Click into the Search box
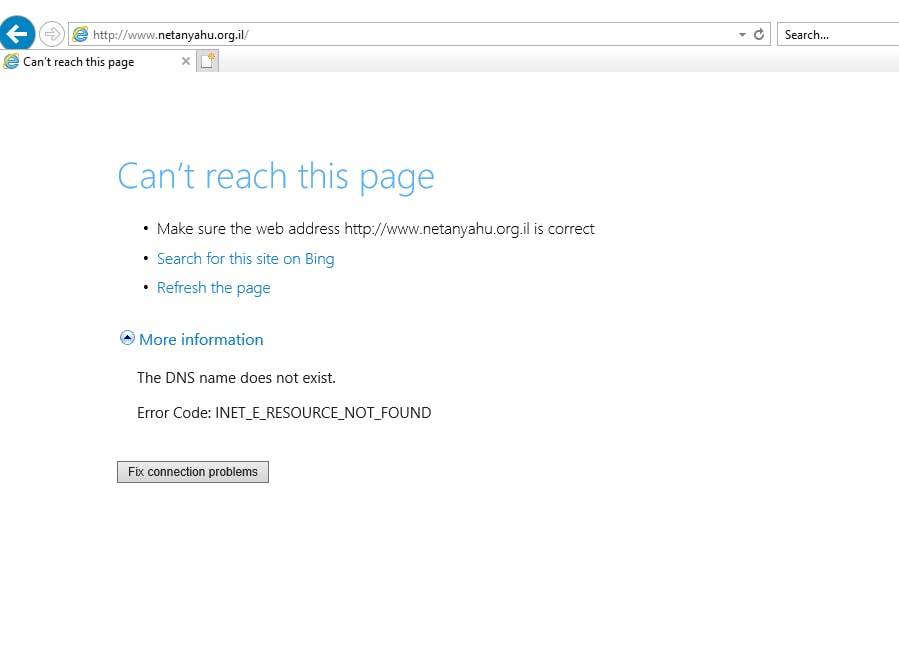Screen dimensions: 899x649 tap(838, 34)
